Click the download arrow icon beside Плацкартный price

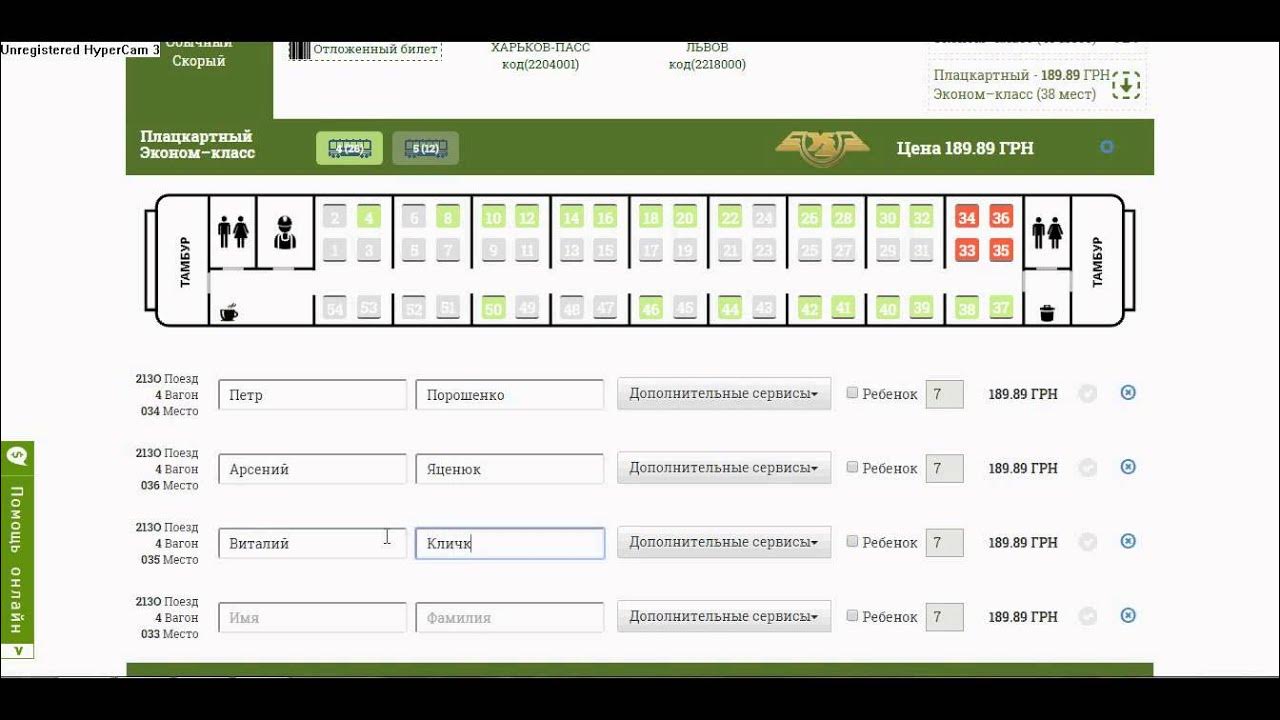click(x=1127, y=85)
